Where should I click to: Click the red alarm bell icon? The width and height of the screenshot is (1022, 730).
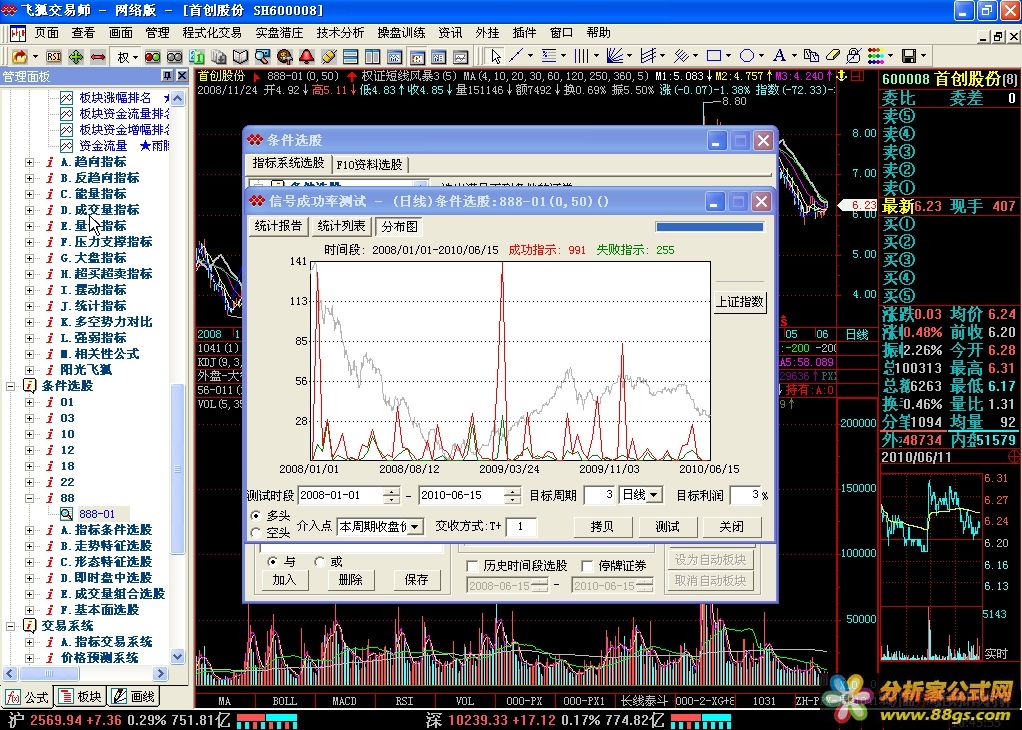306,57
